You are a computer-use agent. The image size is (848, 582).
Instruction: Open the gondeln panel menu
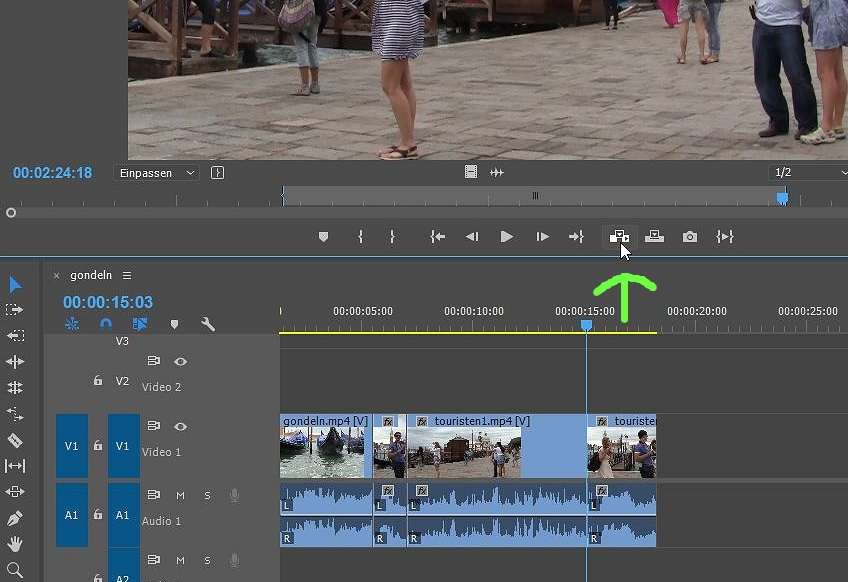(127, 275)
